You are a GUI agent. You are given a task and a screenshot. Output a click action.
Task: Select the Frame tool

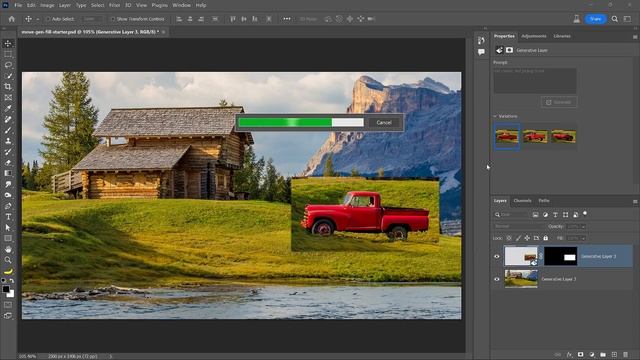point(8,98)
